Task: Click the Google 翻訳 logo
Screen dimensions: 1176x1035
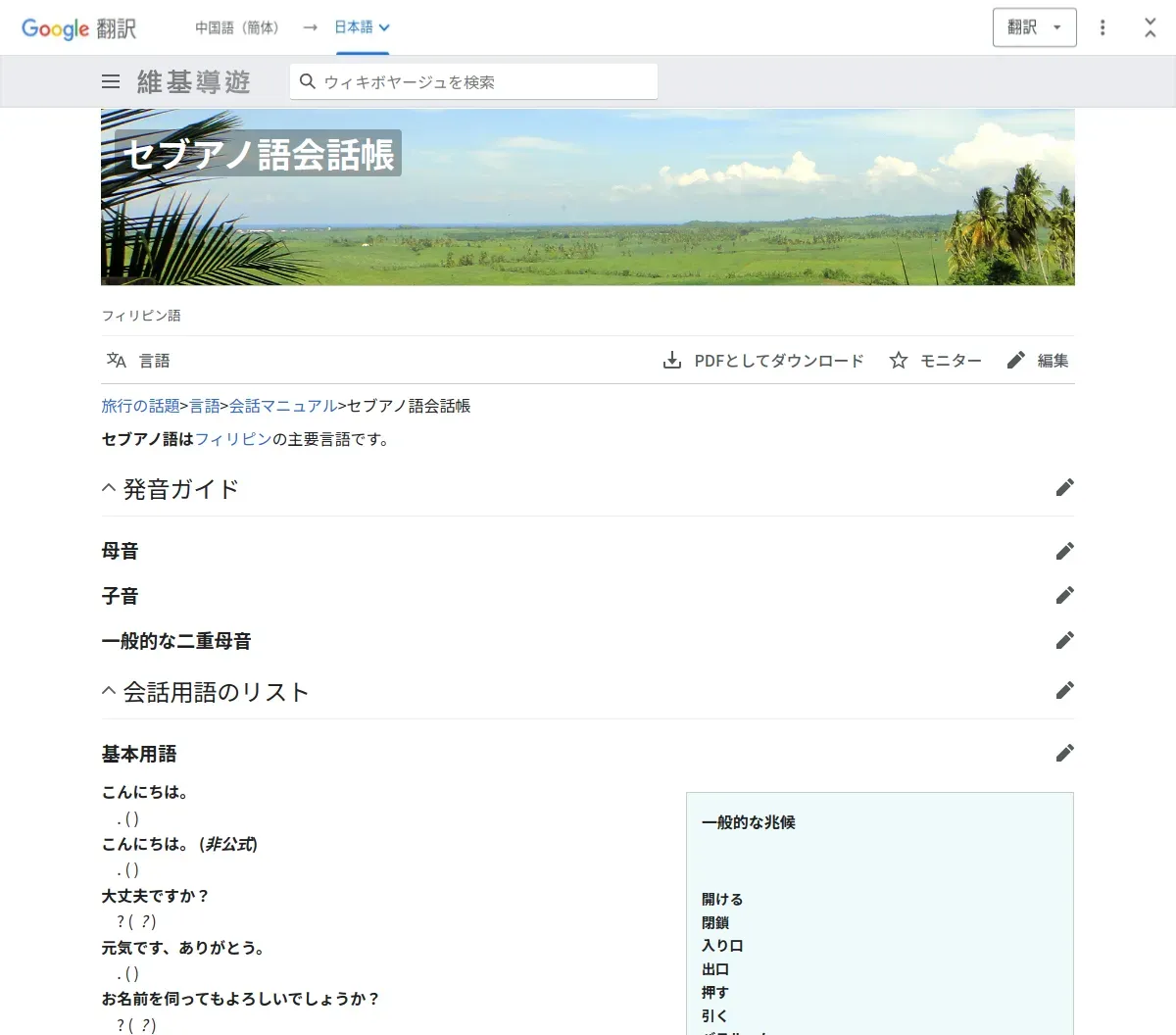Action: point(79,28)
